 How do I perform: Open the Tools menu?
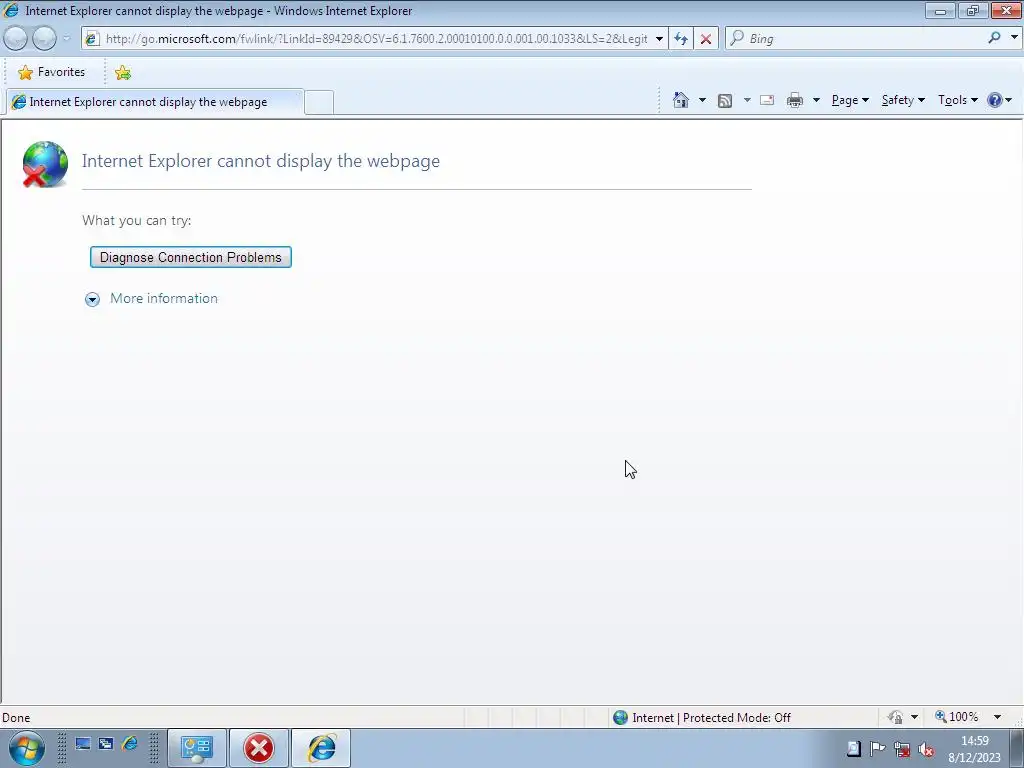pyautogui.click(x=957, y=100)
